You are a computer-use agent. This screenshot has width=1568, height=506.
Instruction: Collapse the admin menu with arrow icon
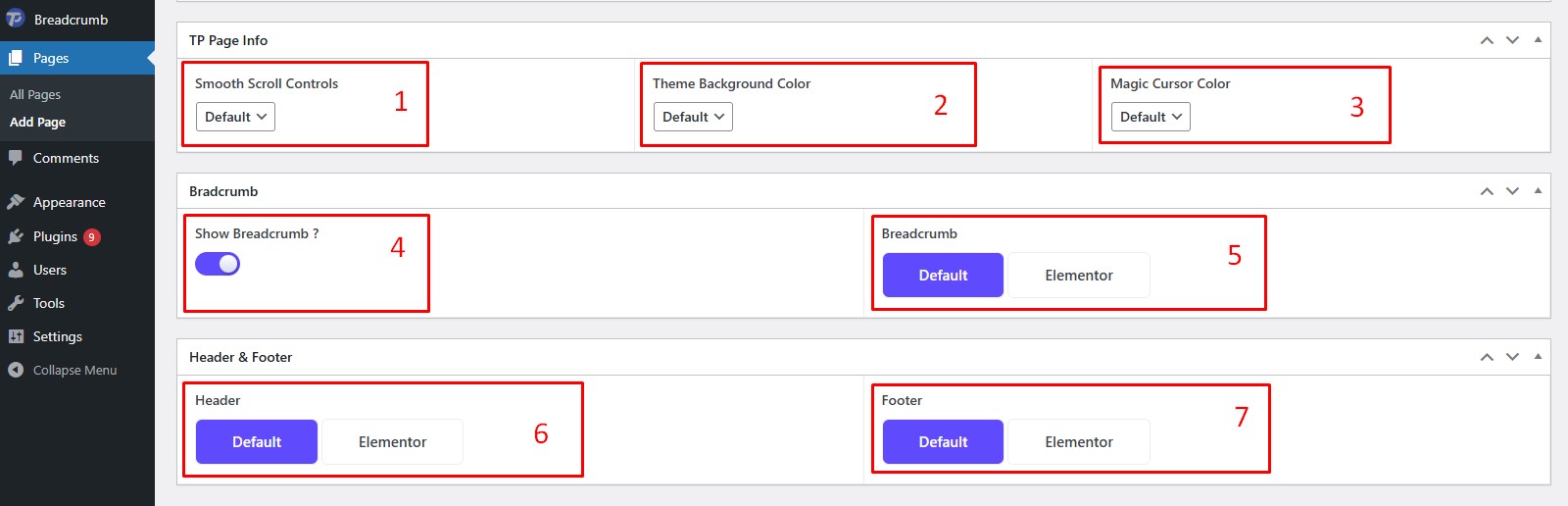[x=16, y=370]
